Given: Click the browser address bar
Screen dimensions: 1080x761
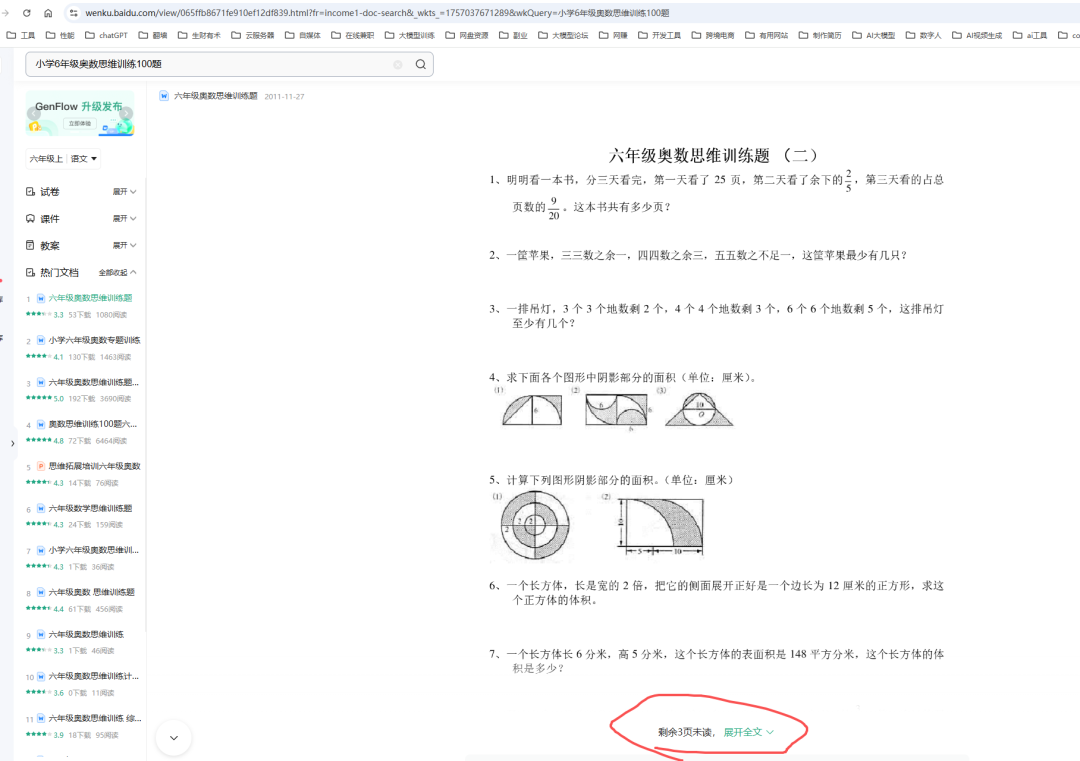Looking at the screenshot, I should tap(400, 14).
